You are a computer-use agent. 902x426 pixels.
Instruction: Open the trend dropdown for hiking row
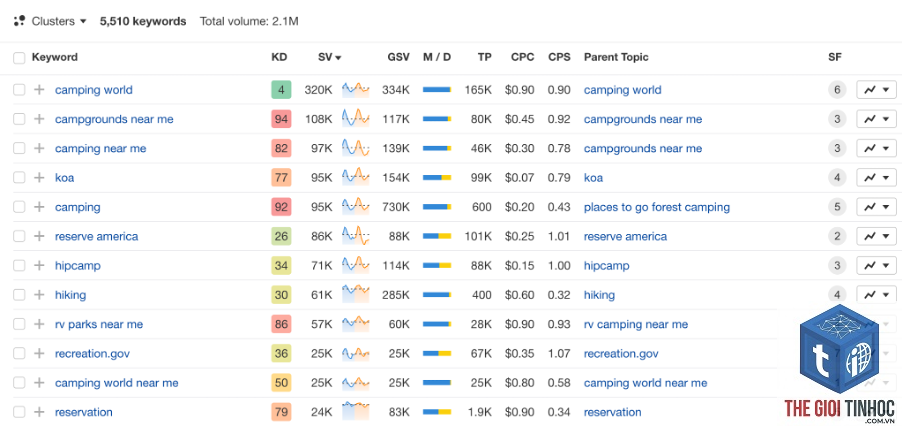[876, 294]
